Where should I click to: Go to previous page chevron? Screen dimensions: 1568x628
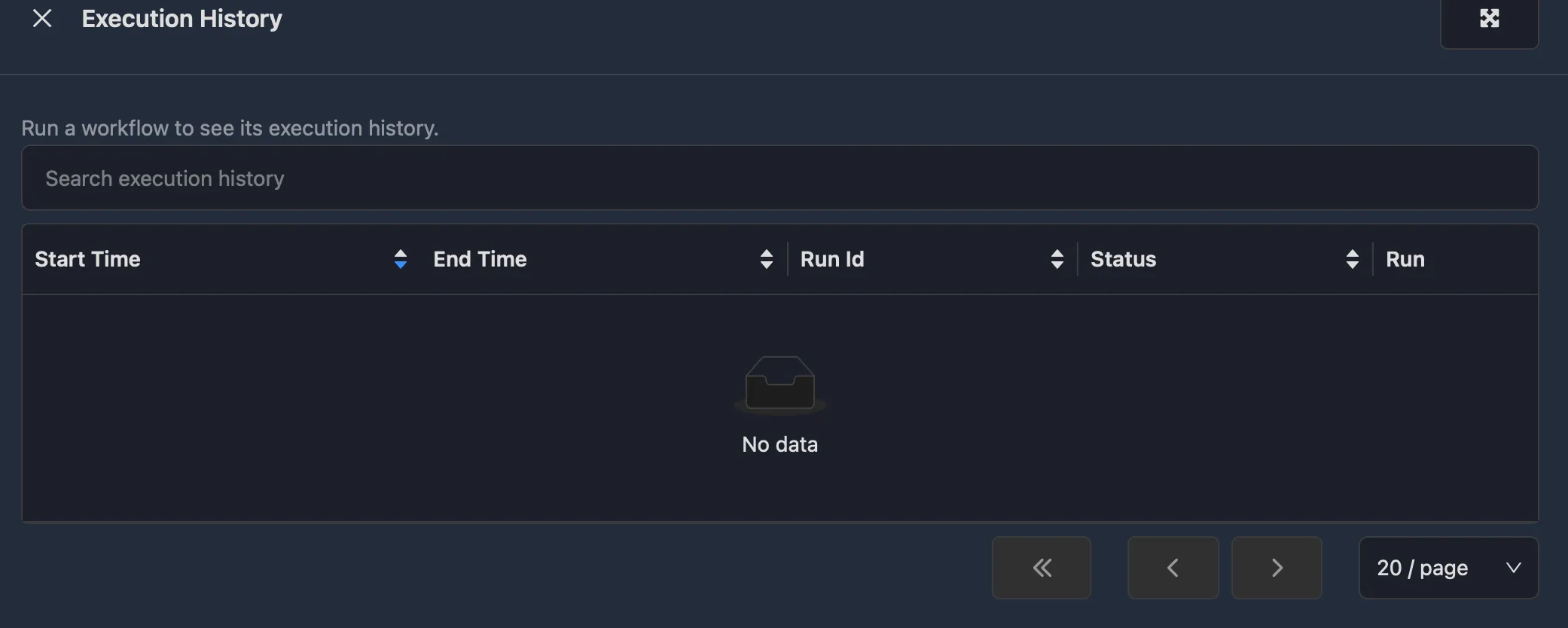1173,568
